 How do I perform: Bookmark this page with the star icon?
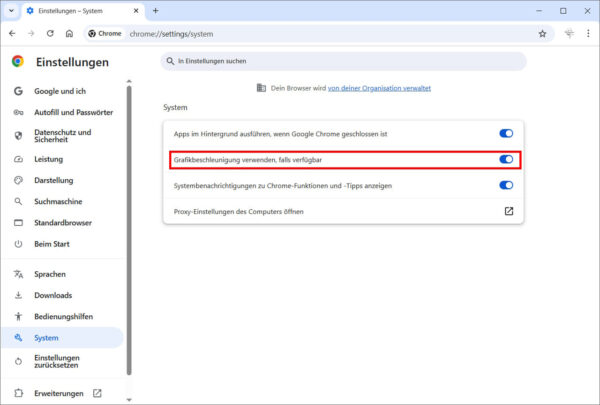click(542, 34)
